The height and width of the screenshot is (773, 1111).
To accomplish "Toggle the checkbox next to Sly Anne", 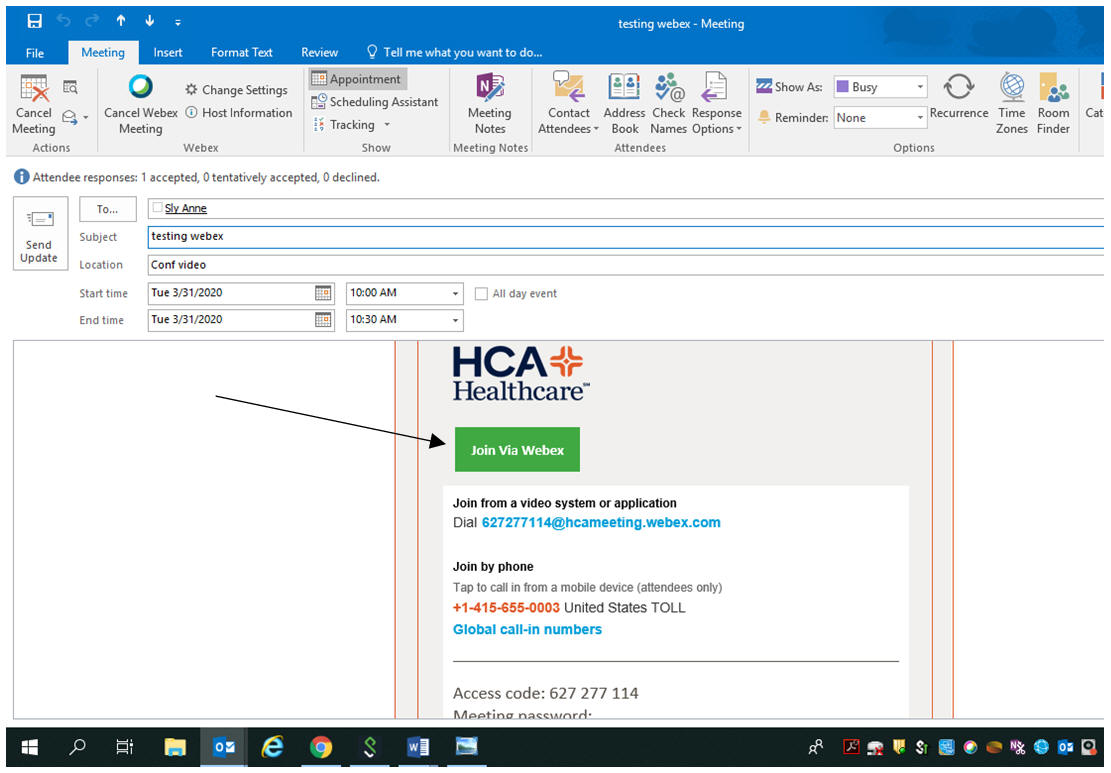I will 156,209.
